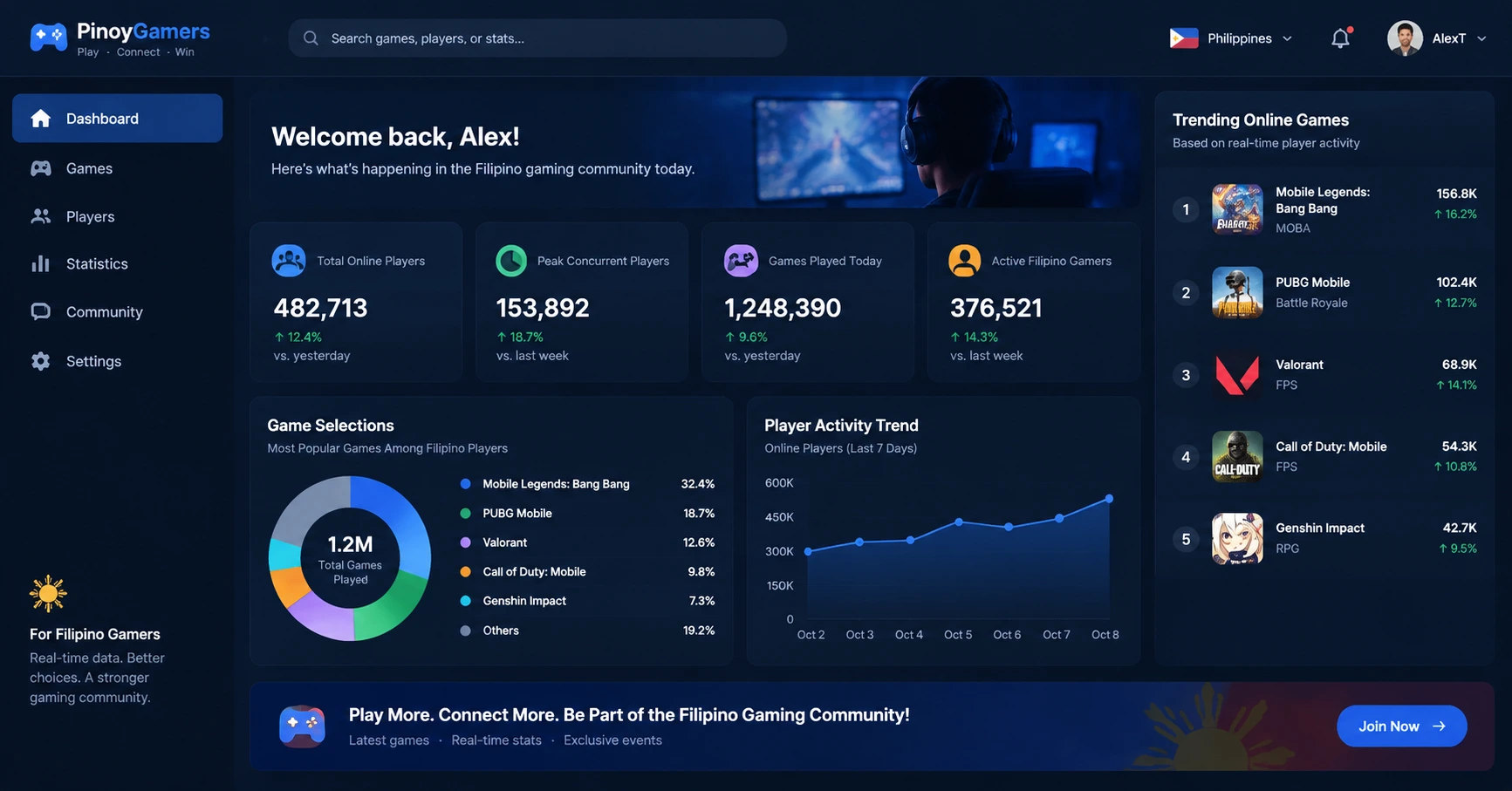Click the Oct 8 data point on chart
1512x791 pixels.
[x=1109, y=499]
